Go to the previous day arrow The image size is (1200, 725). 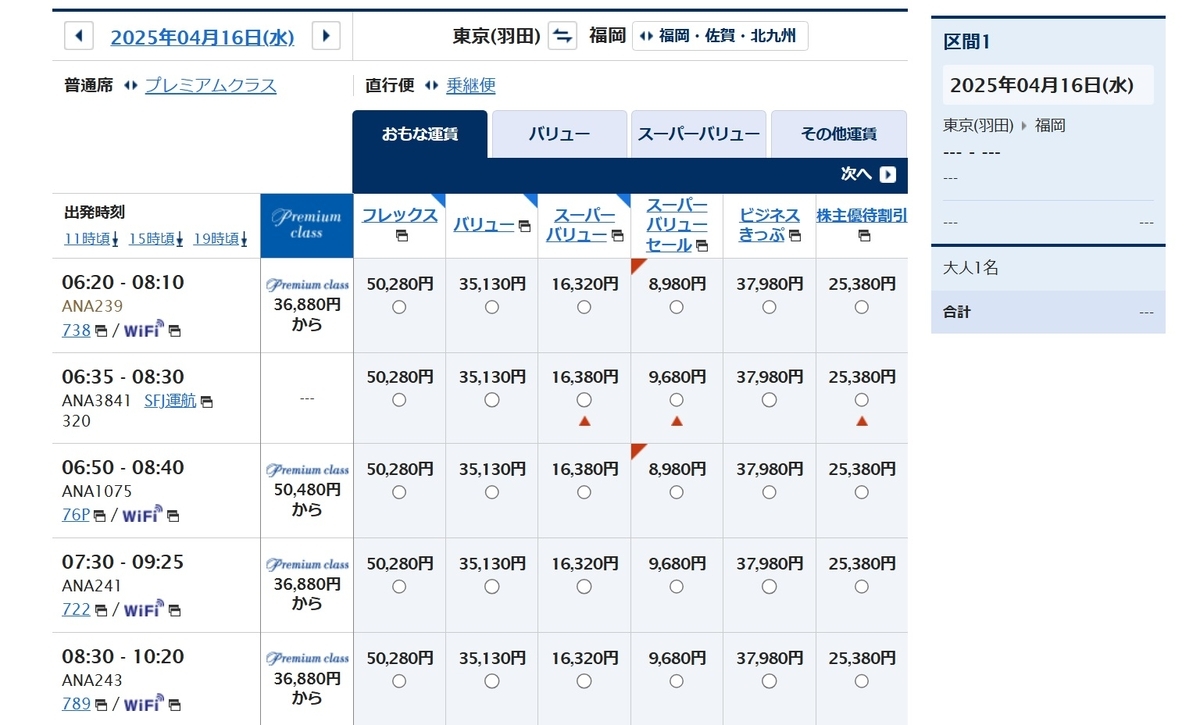pyautogui.click(x=79, y=36)
